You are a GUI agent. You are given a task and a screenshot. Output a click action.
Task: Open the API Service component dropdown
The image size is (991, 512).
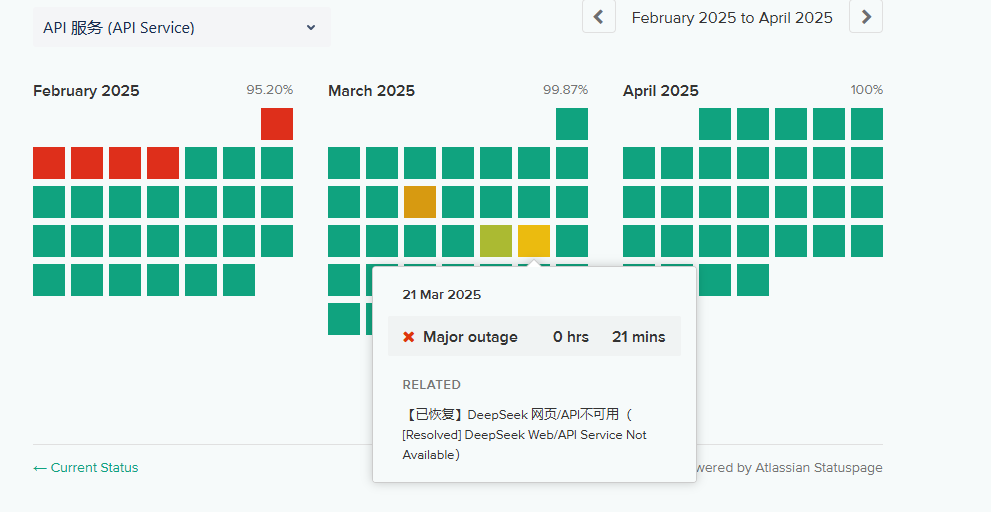tap(181, 27)
